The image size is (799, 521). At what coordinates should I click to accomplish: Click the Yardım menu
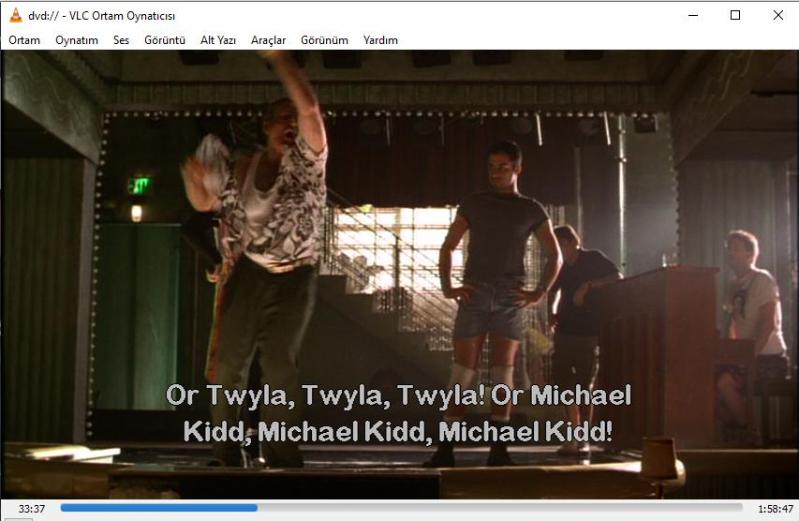[380, 40]
